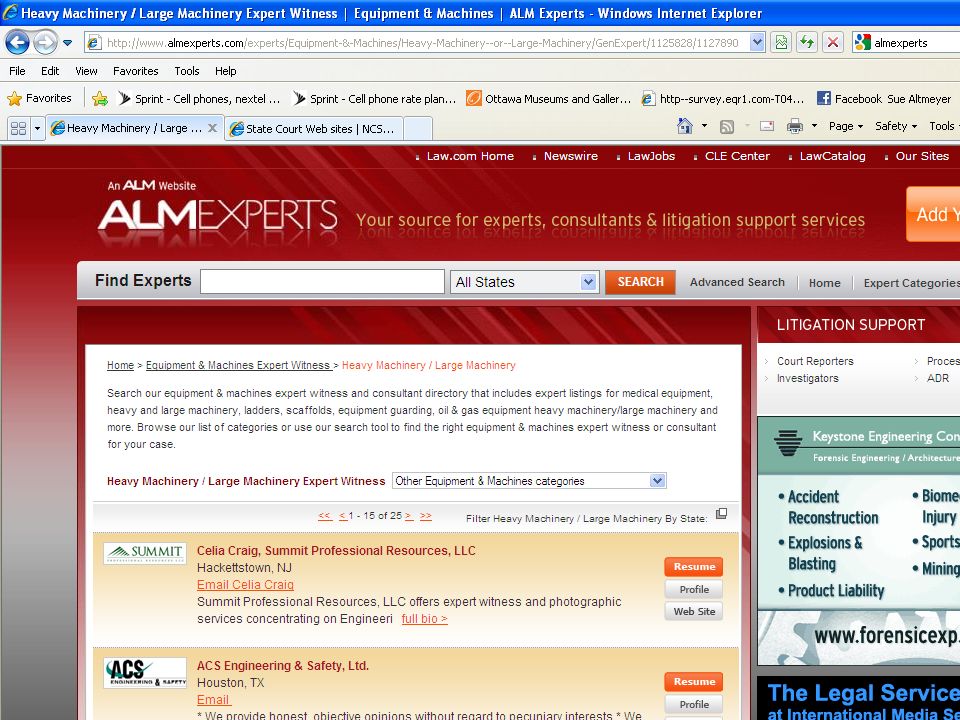Viewport: 960px width, 720px height.
Task: Click Email Celia Craig link
Action: point(246,585)
